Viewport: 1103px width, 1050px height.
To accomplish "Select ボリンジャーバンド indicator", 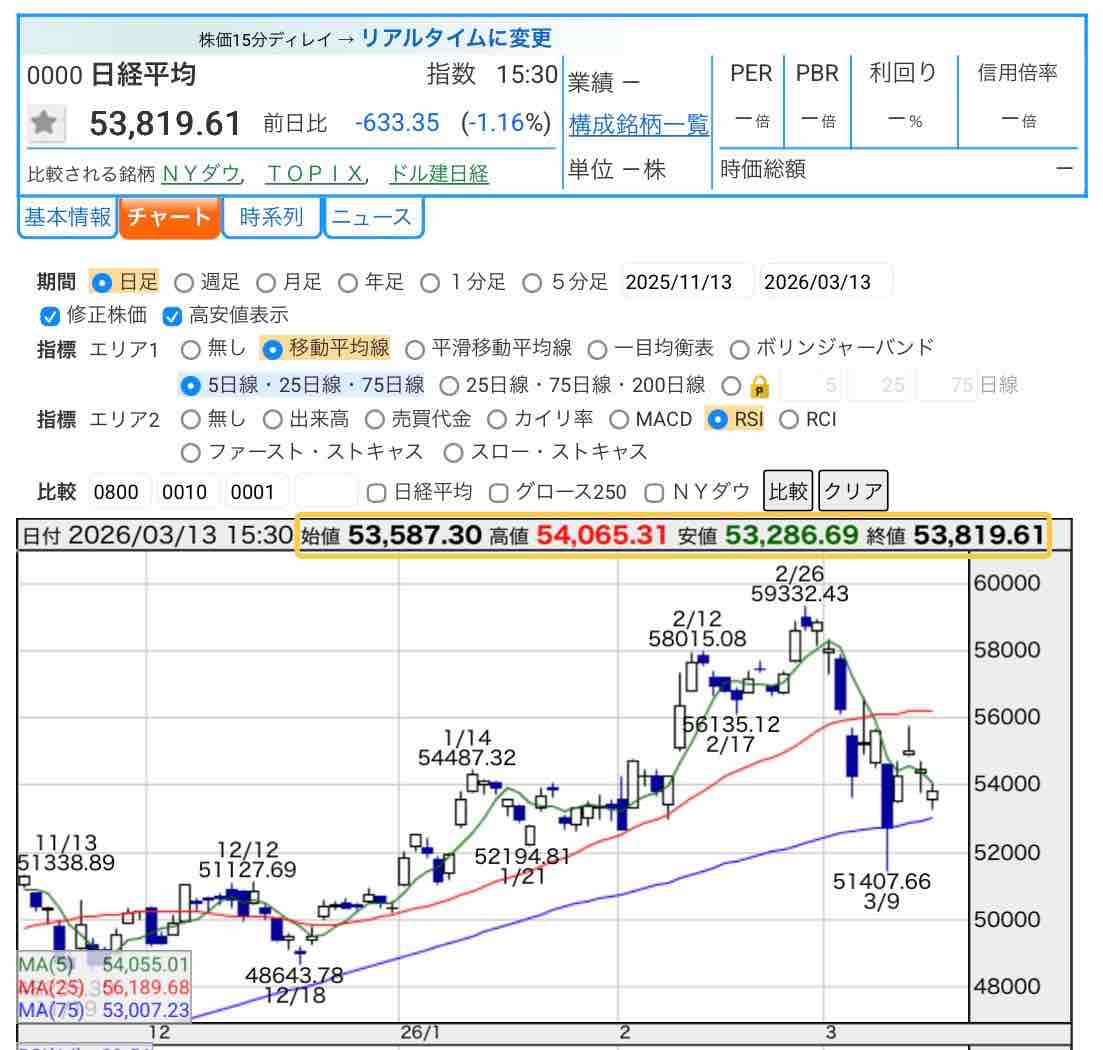I will [740, 349].
